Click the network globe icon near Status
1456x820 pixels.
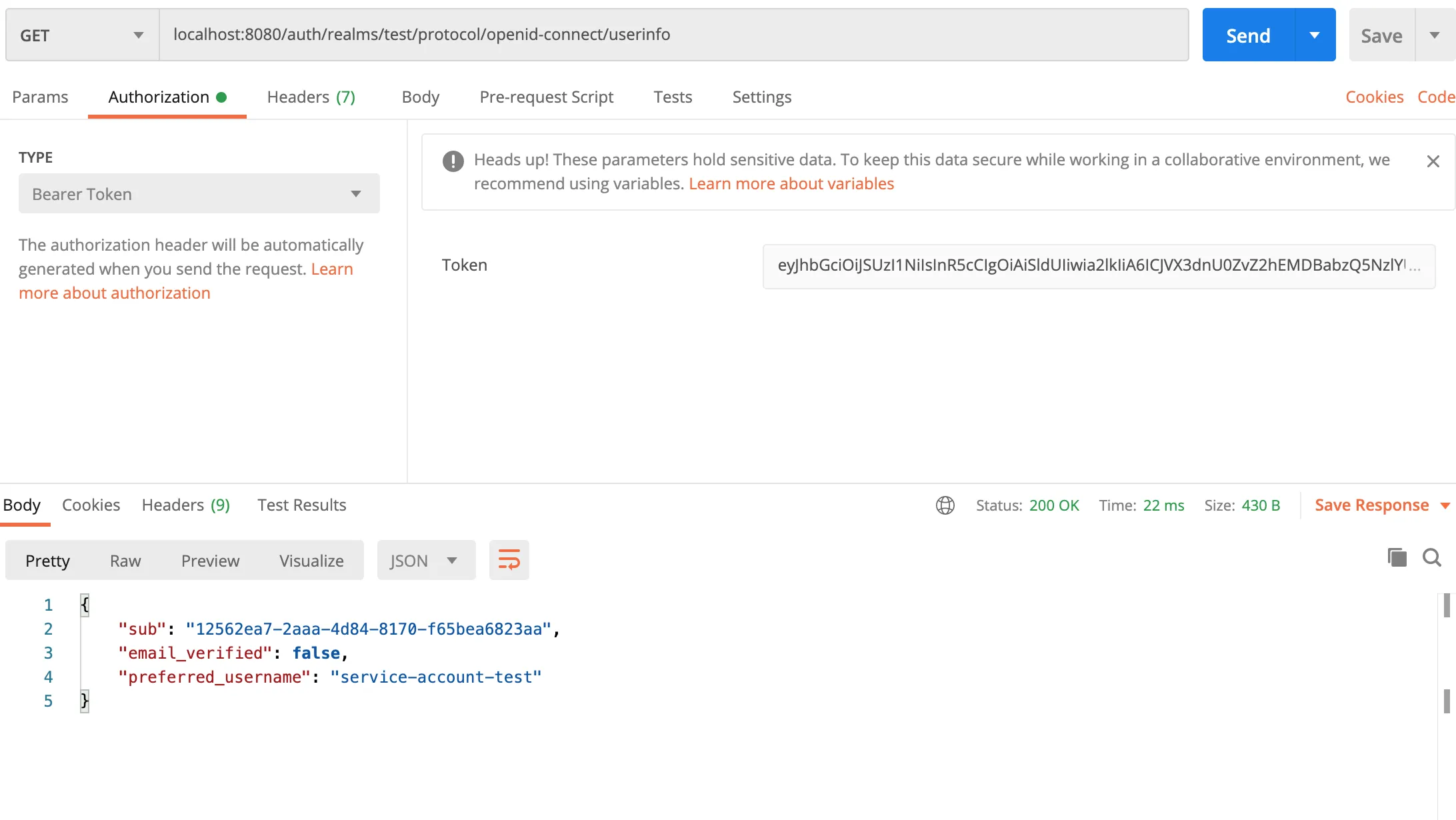pos(945,505)
